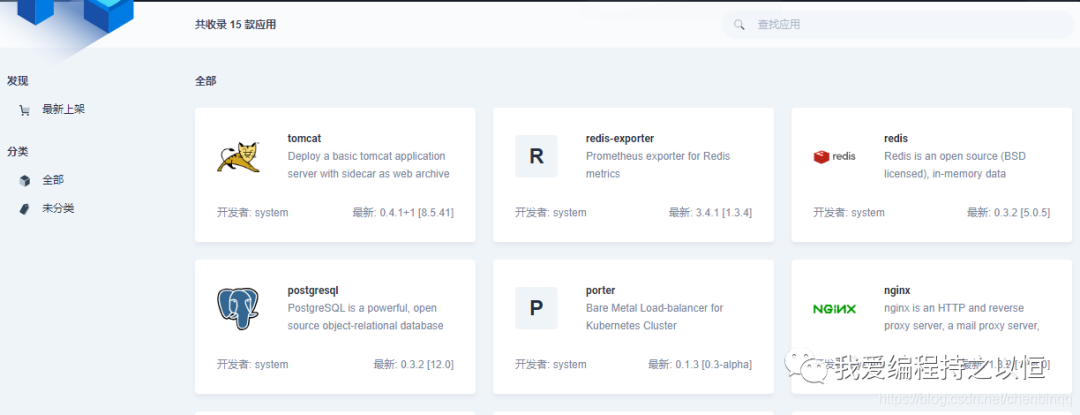Image resolution: width=1080 pixels, height=415 pixels.
Task: Open the nginx app title
Action: click(x=897, y=290)
